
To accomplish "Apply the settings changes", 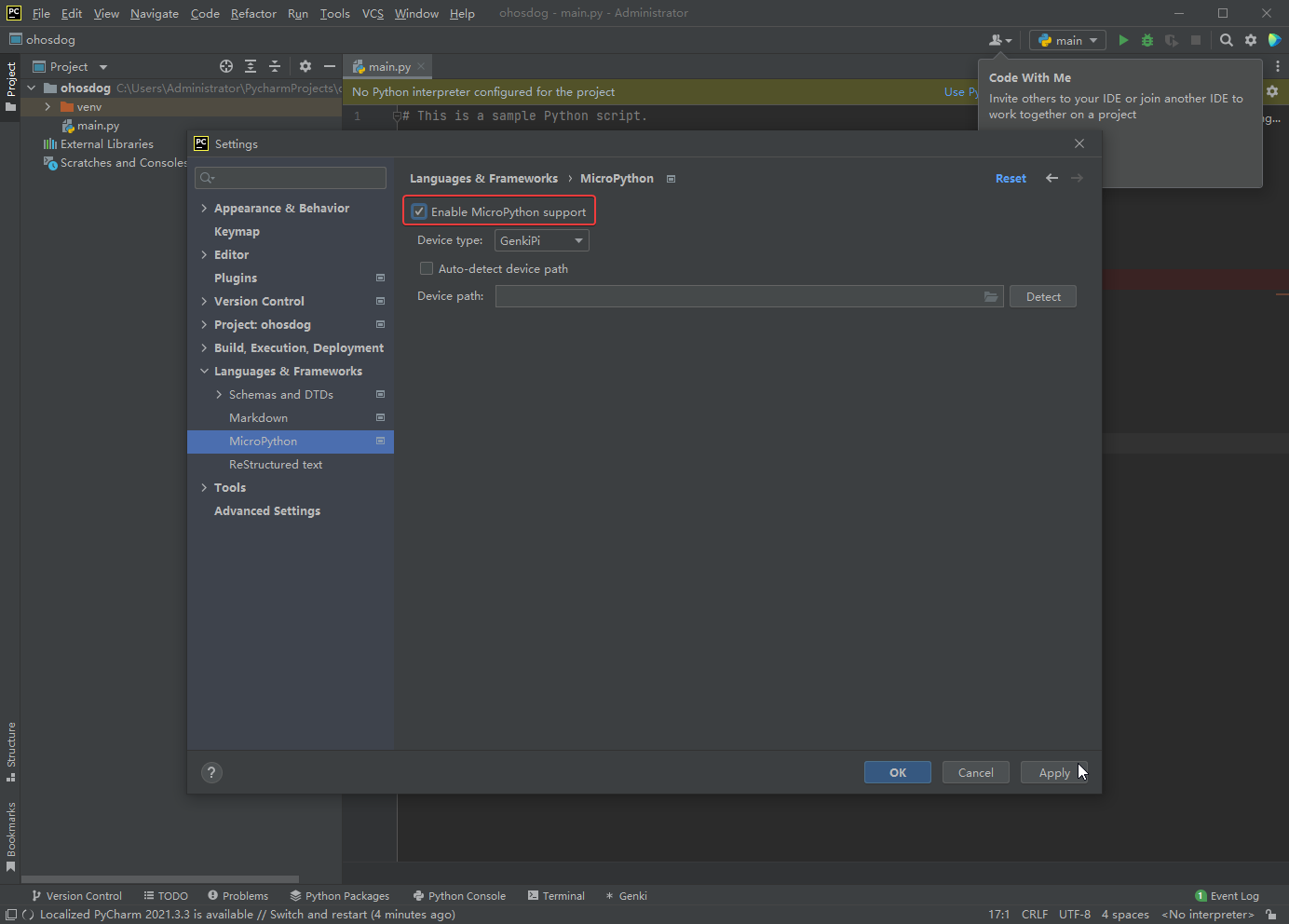I will pos(1054,772).
